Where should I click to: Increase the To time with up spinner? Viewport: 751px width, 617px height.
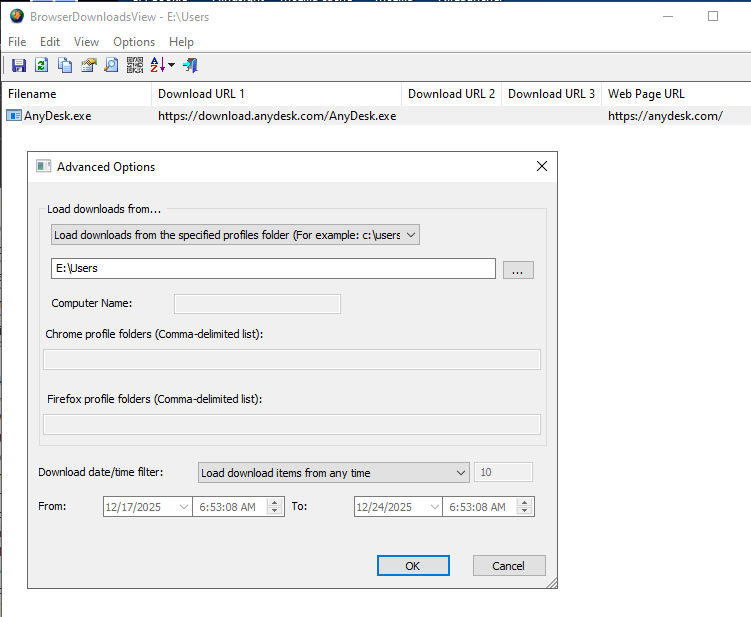click(x=524, y=503)
